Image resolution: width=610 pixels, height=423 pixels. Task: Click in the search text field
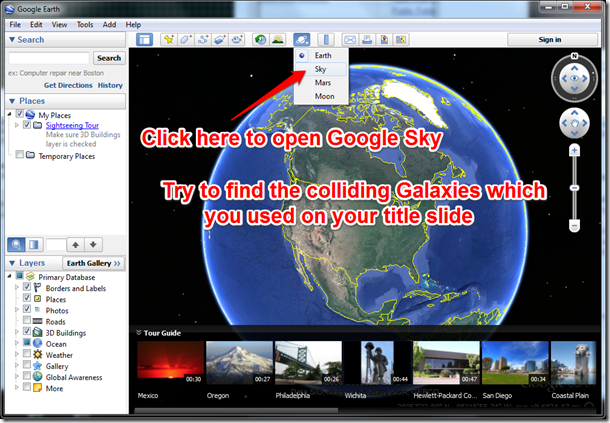[x=49, y=58]
